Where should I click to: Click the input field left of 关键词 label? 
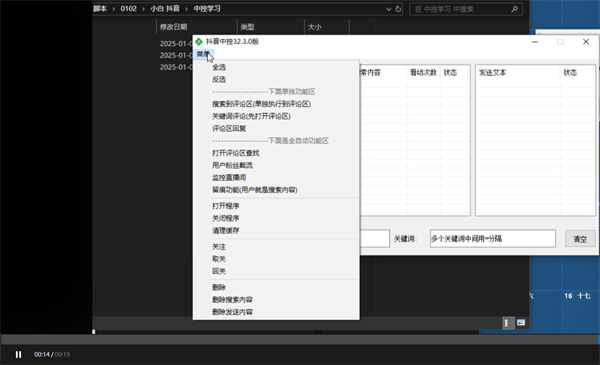coord(375,239)
